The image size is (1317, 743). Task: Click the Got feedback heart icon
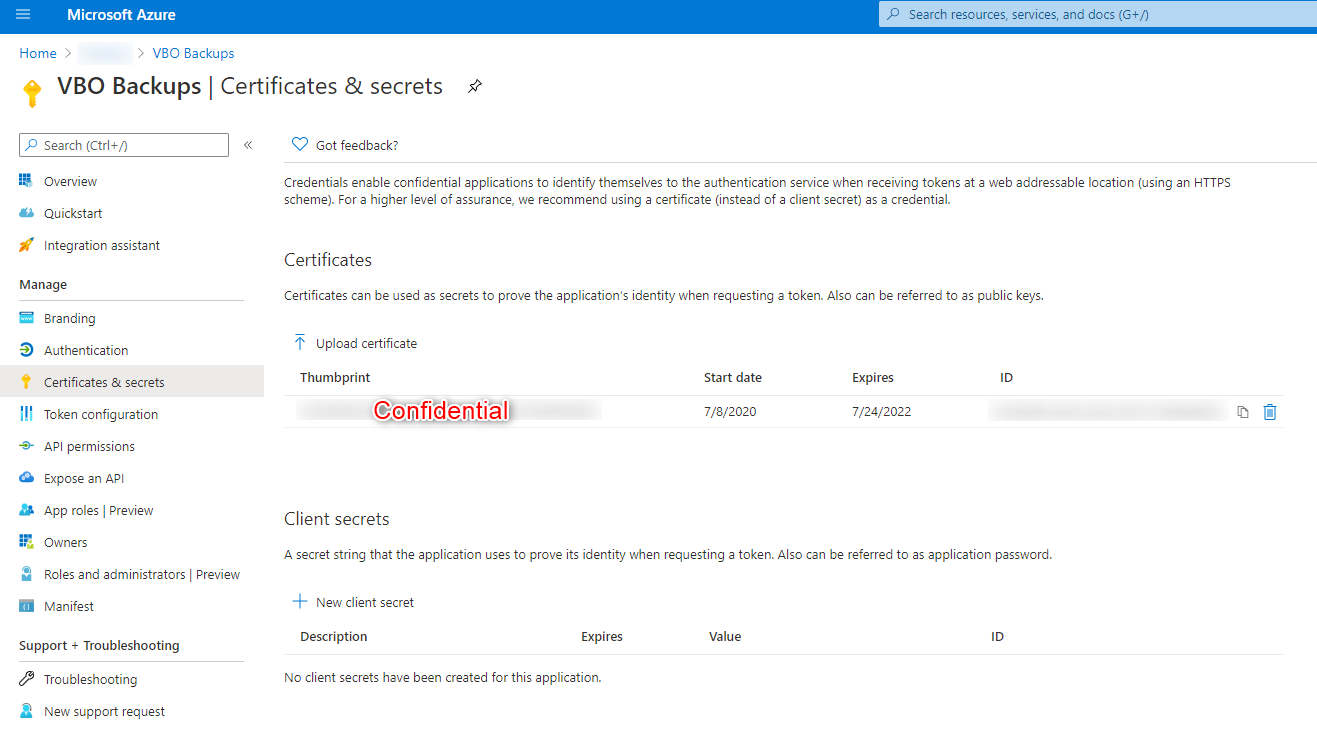[299, 145]
